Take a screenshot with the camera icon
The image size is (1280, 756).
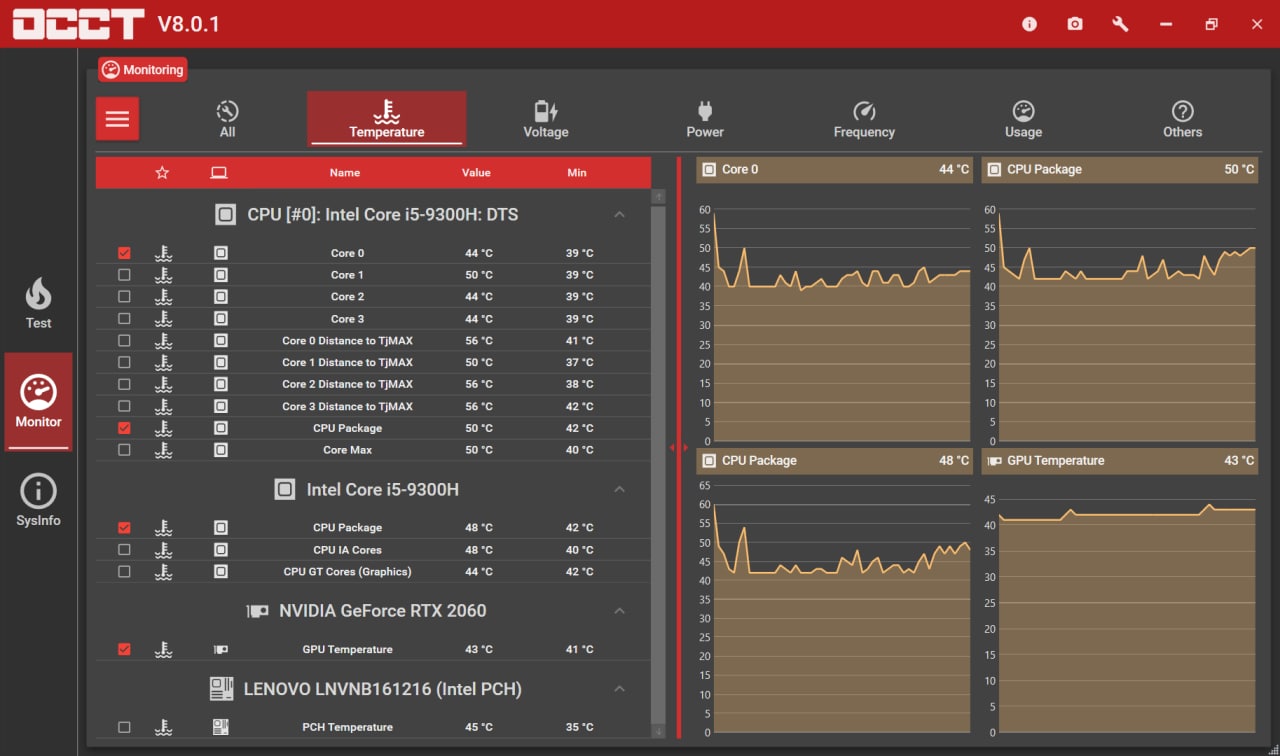pyautogui.click(x=1075, y=24)
